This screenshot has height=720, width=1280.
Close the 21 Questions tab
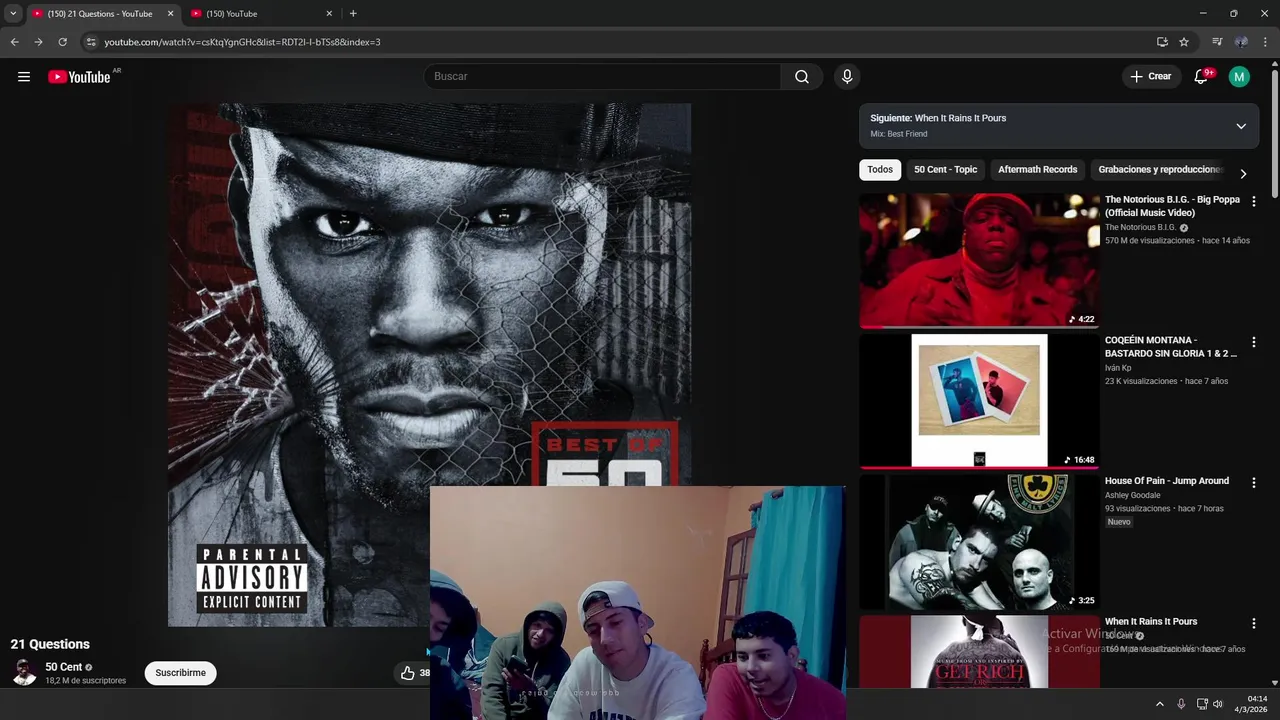click(x=170, y=14)
